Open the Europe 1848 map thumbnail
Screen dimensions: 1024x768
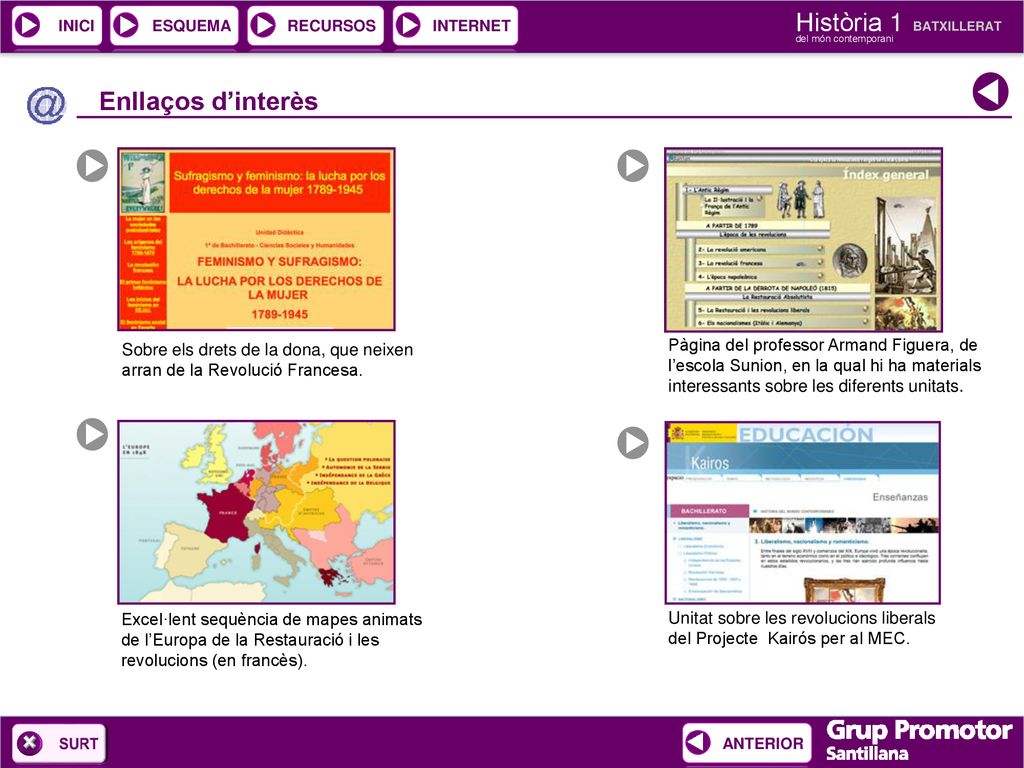[257, 512]
